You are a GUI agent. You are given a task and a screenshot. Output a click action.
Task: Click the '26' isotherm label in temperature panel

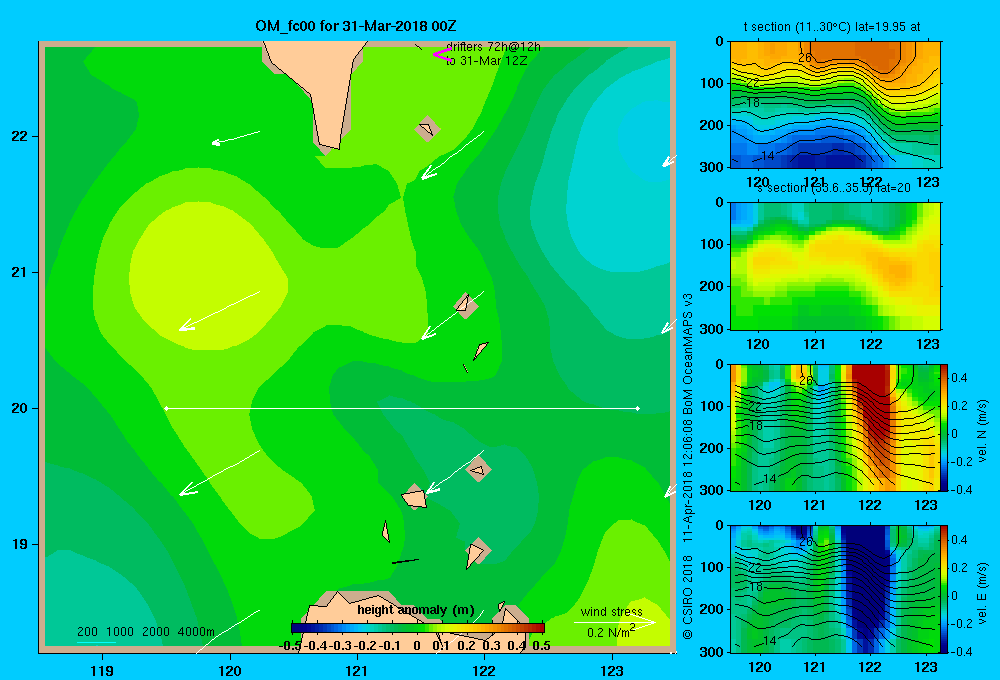coord(805,57)
